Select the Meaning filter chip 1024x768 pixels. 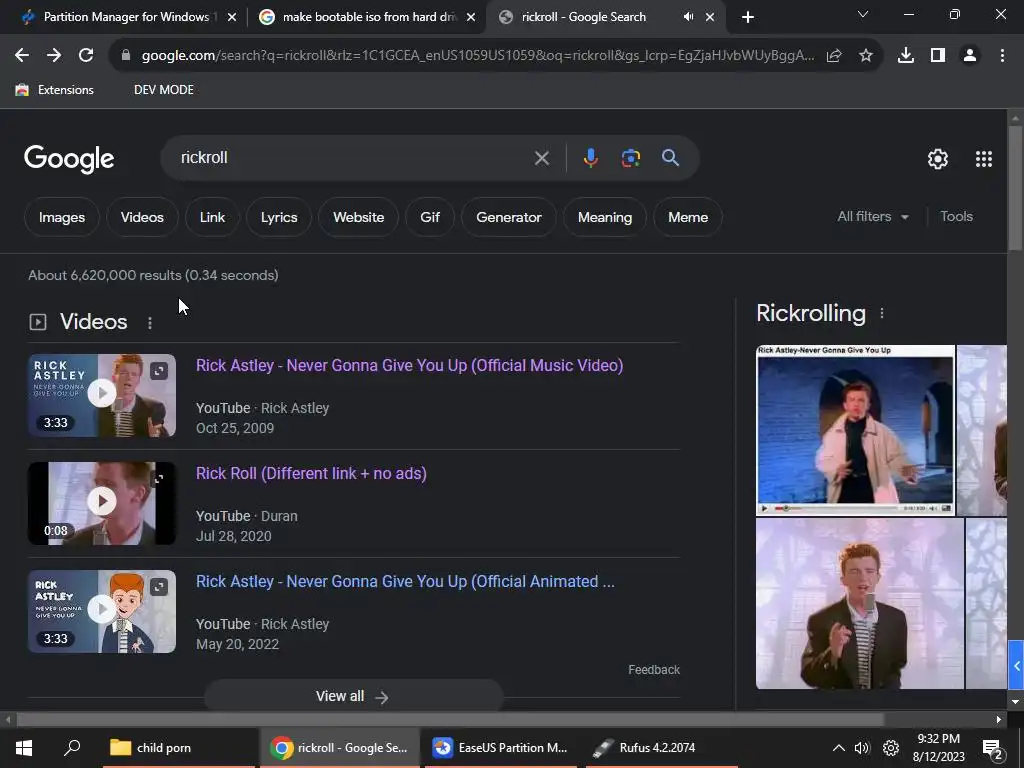pyautogui.click(x=605, y=217)
